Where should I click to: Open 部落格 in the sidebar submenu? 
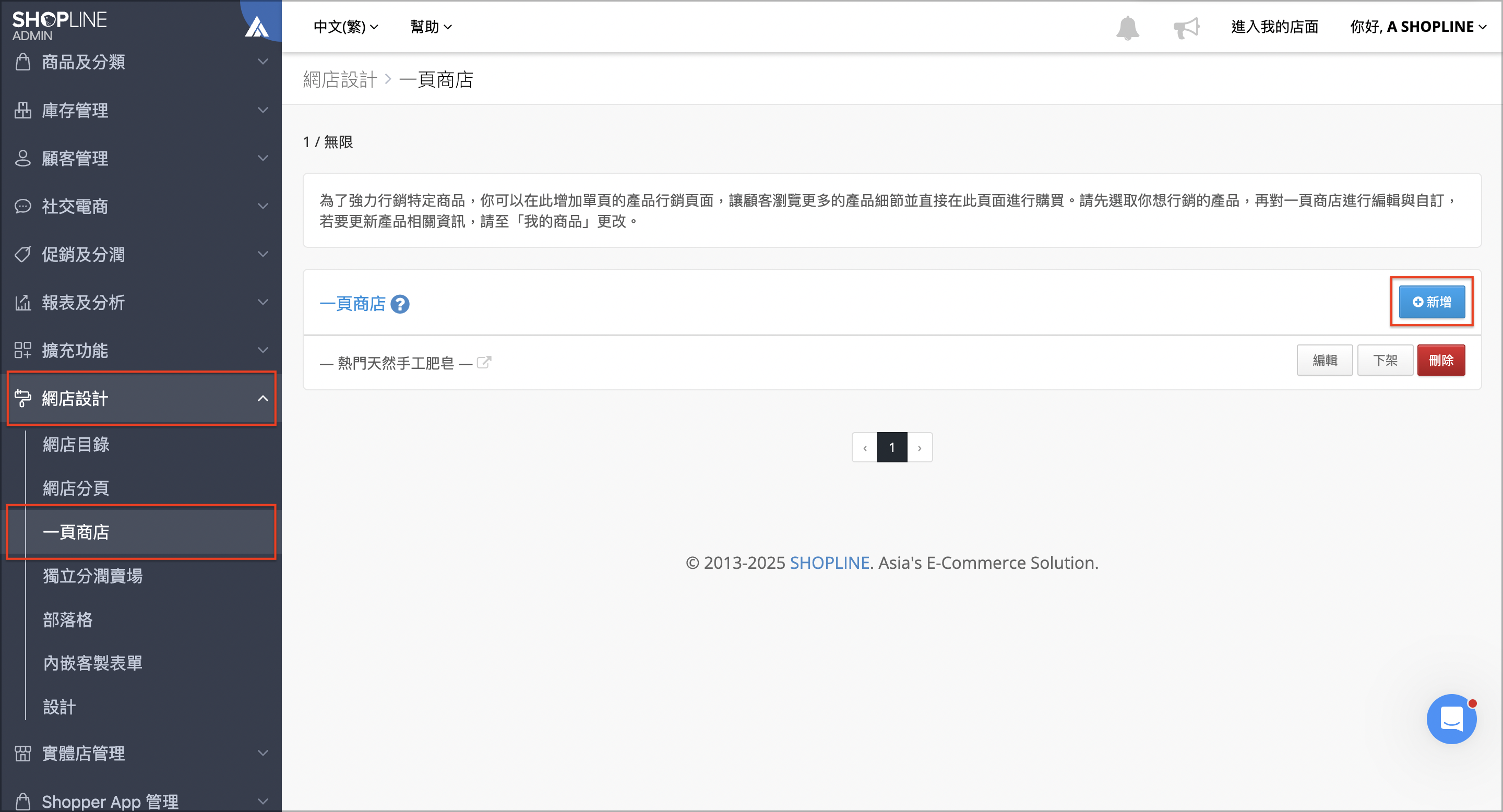[x=68, y=619]
